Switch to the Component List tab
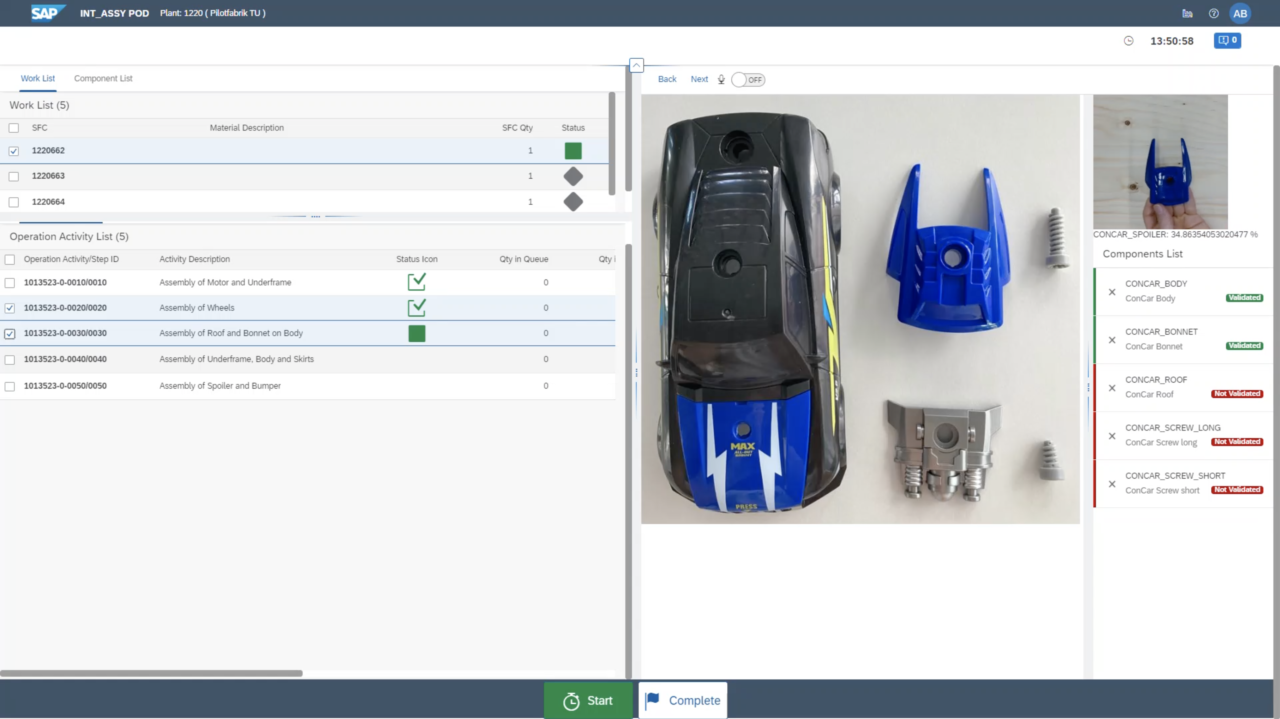Screen dimensions: 1280x719 [x=103, y=78]
